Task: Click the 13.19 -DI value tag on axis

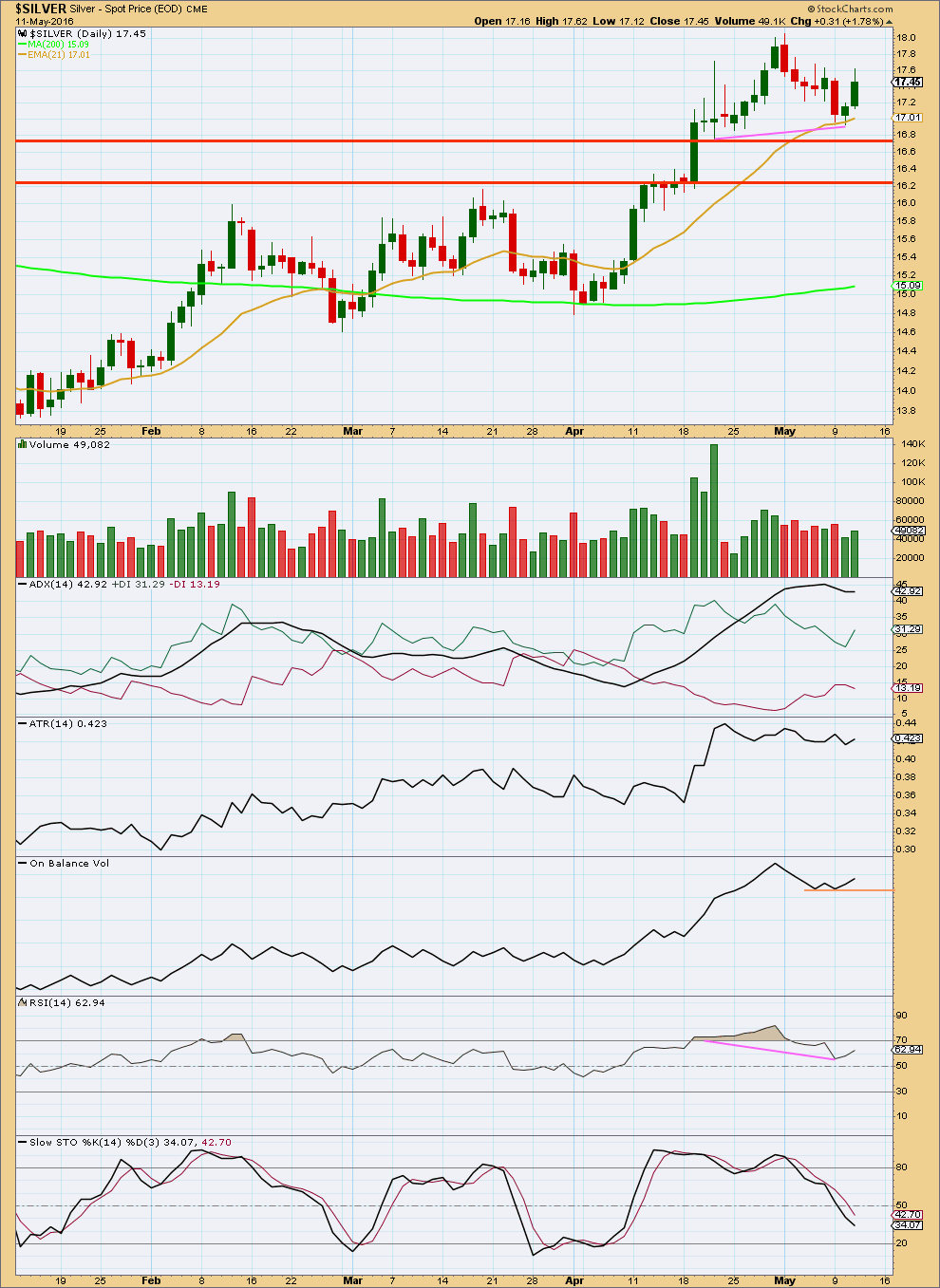Action: tap(908, 688)
